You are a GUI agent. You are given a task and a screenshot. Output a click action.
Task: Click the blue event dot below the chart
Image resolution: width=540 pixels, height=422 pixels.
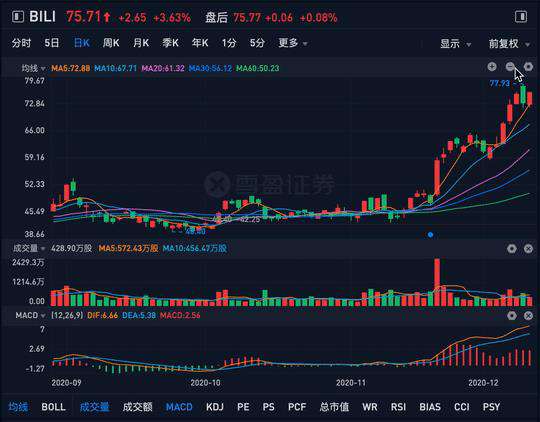[x=430, y=235]
